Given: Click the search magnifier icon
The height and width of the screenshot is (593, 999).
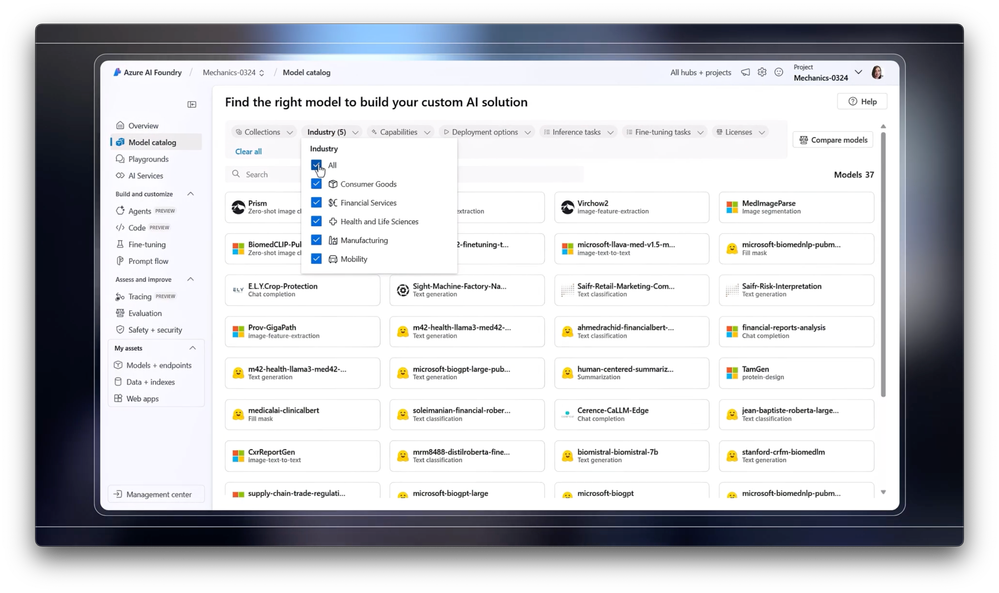Looking at the screenshot, I should [x=236, y=174].
